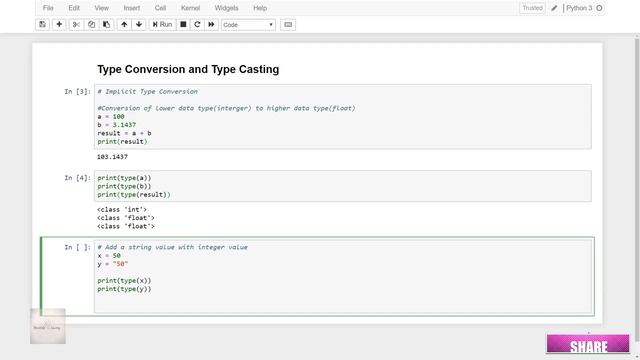Screen dimensions: 640x360
Task: Click the In [3] prompt label
Action: coord(77,91)
